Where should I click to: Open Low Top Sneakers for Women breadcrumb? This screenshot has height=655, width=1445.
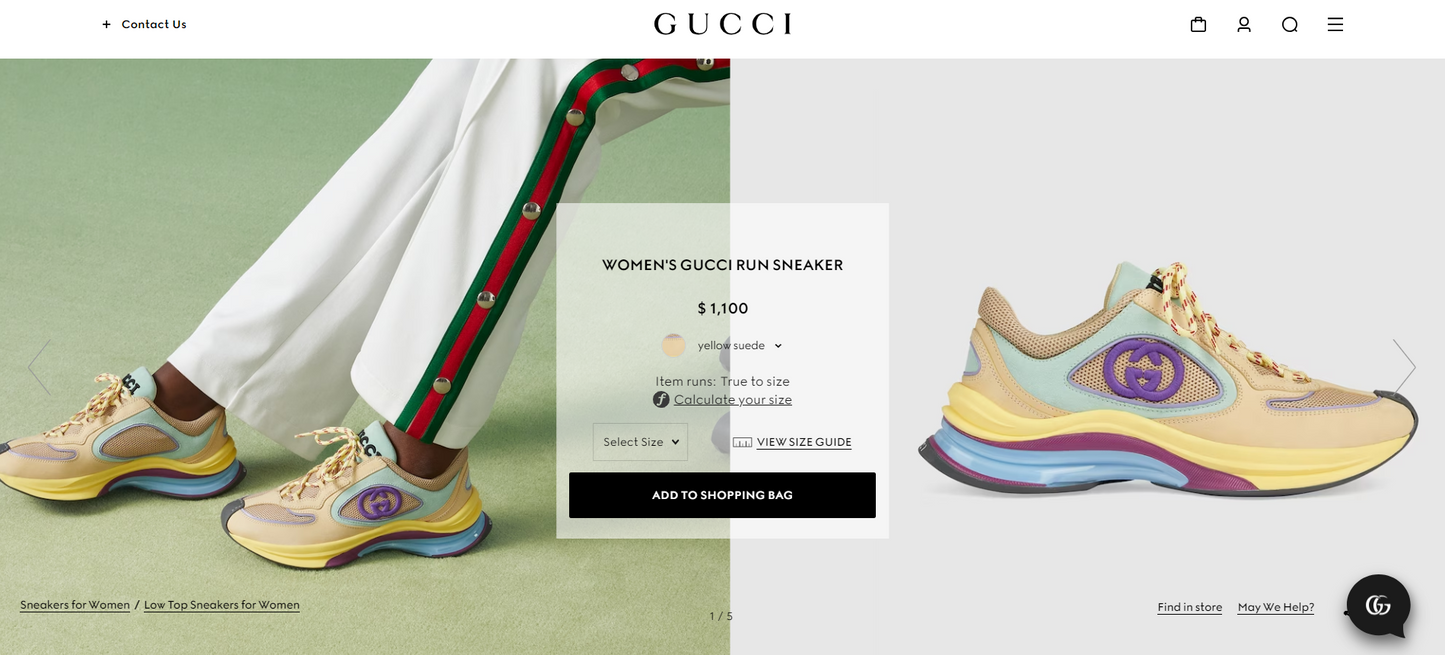pyautogui.click(x=222, y=605)
